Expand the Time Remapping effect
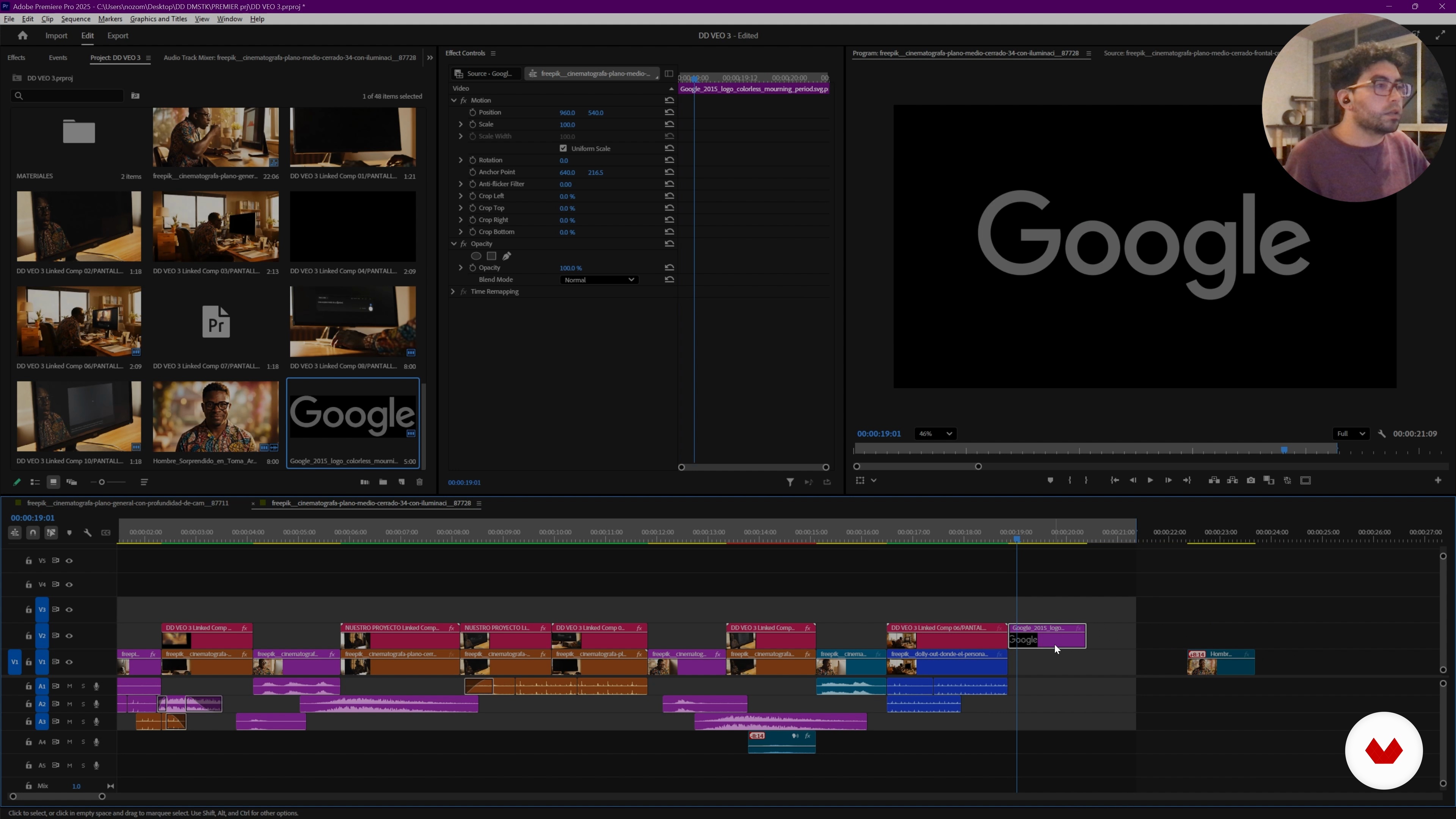 pyautogui.click(x=453, y=292)
